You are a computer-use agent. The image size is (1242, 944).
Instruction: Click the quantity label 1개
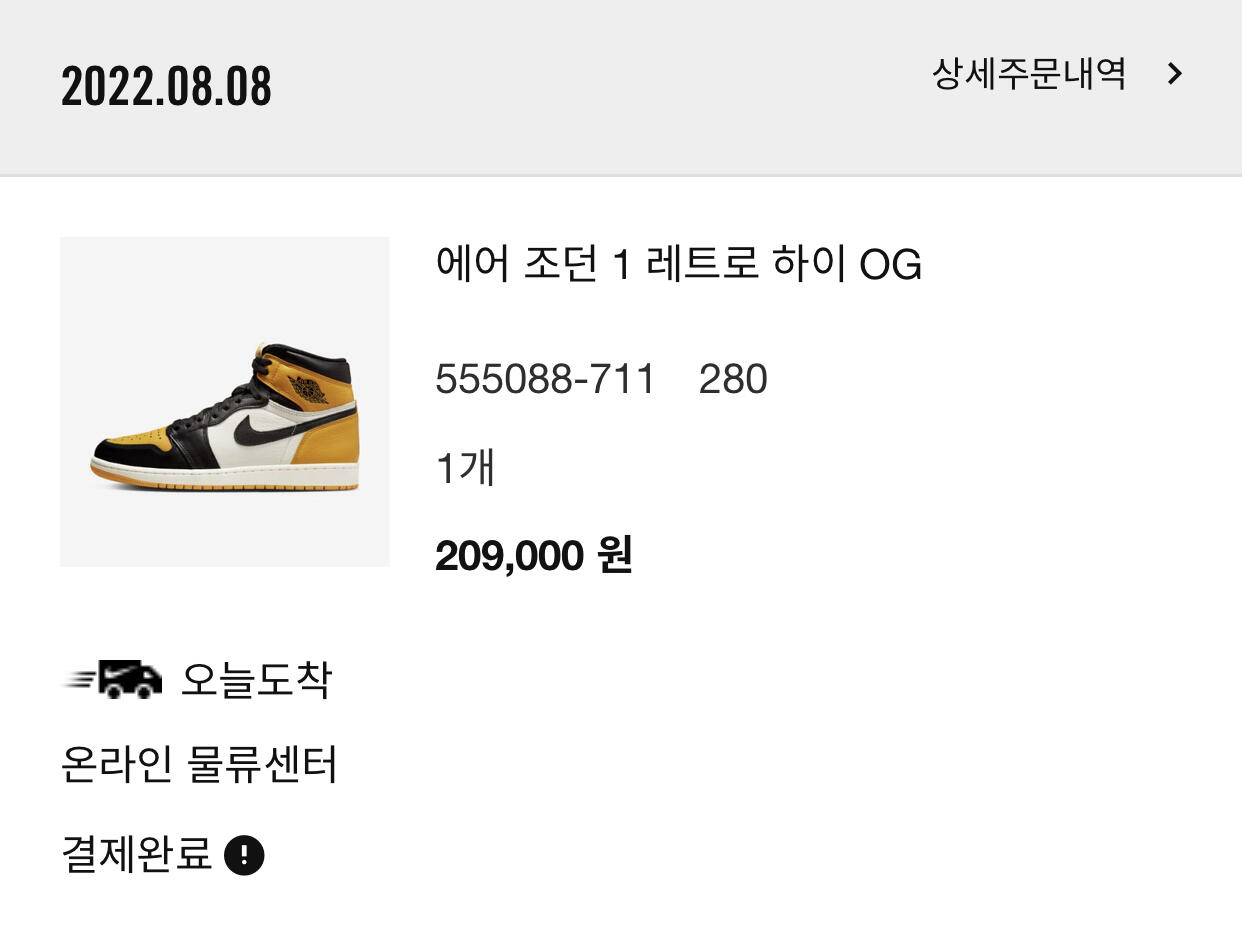[x=465, y=468]
